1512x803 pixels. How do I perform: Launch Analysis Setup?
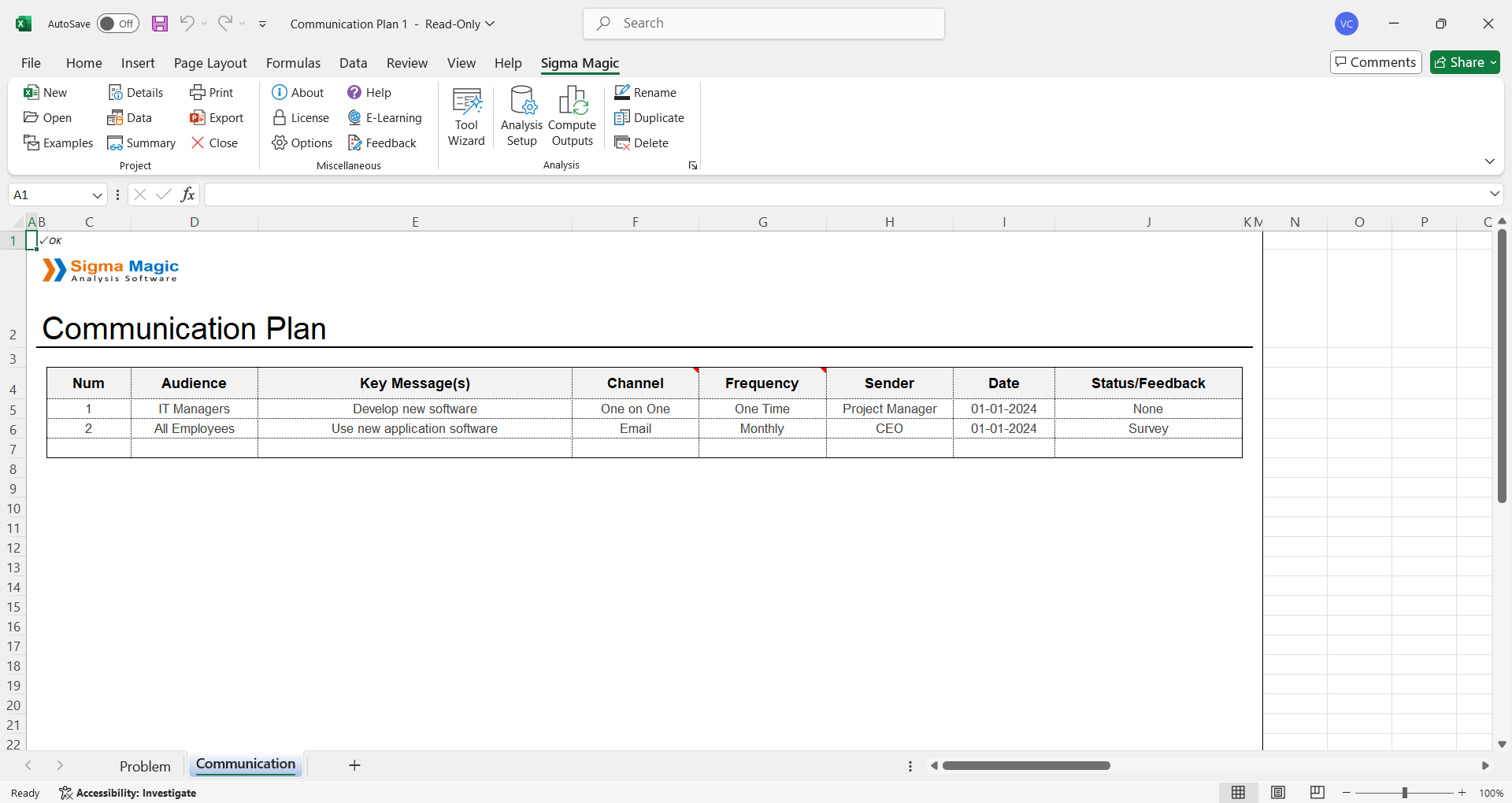tap(521, 117)
